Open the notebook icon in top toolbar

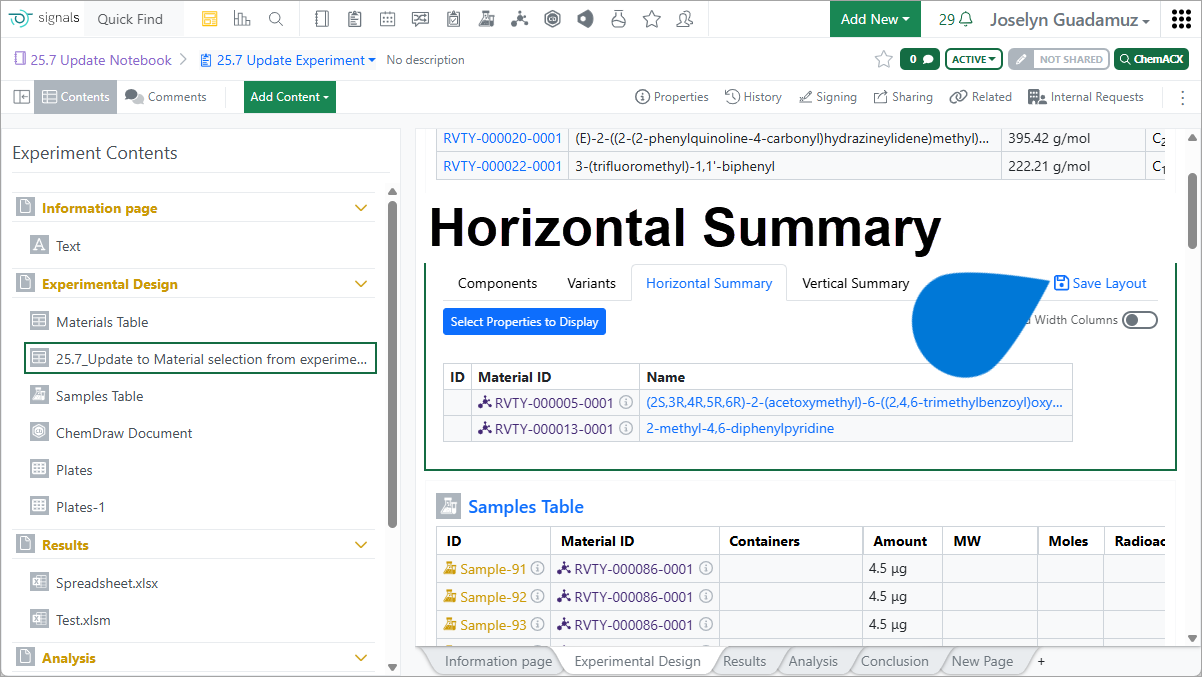pyautogui.click(x=321, y=19)
